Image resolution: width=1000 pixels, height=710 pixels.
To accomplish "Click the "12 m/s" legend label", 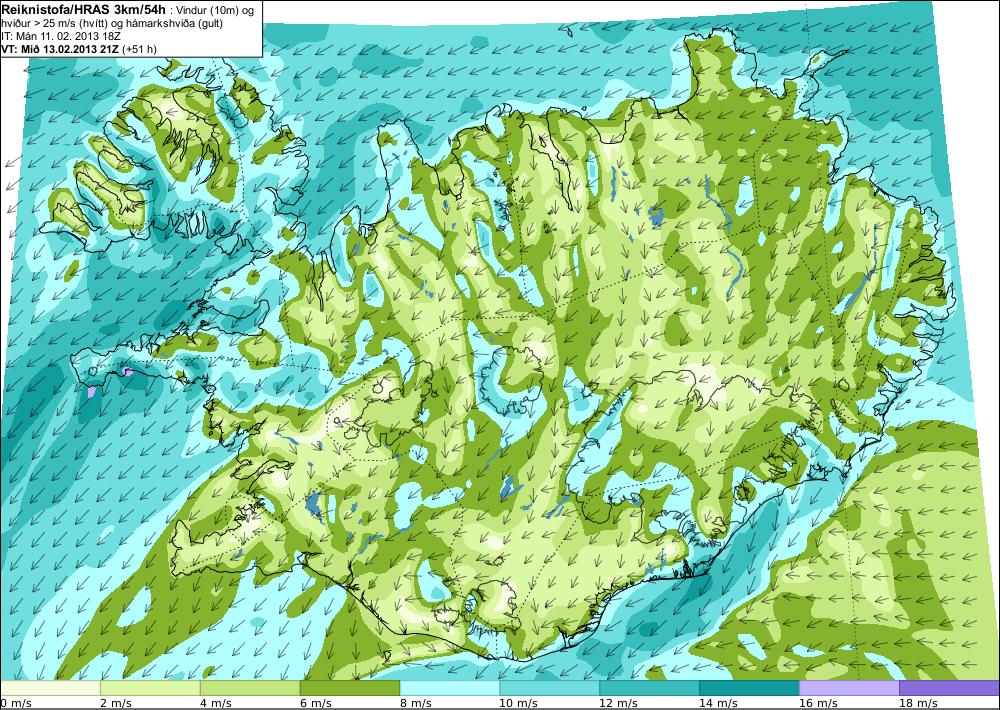I will tap(619, 703).
